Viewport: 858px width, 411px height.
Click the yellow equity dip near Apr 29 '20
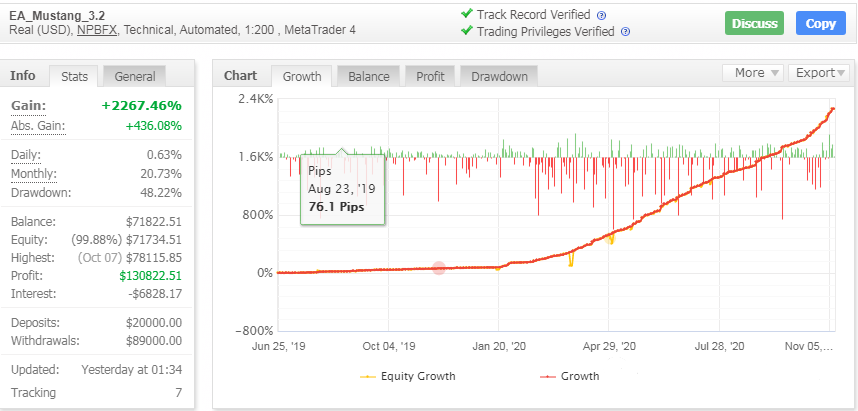610,240
